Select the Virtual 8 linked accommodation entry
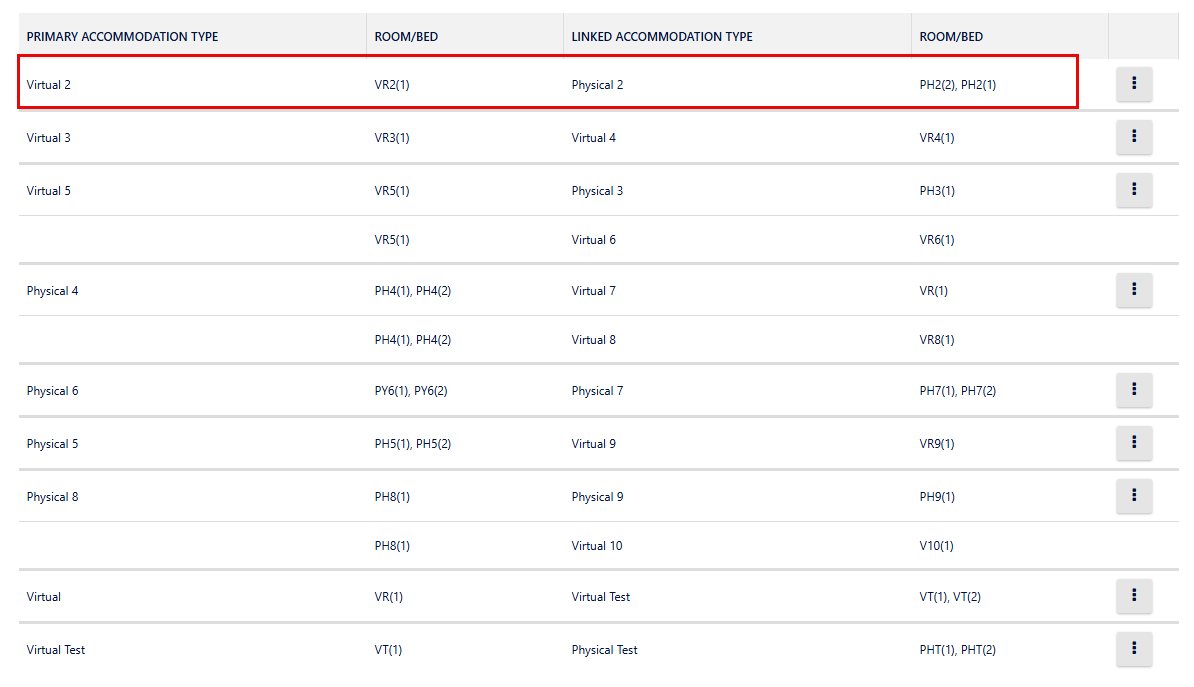This screenshot has height=687, width=1194. (594, 340)
